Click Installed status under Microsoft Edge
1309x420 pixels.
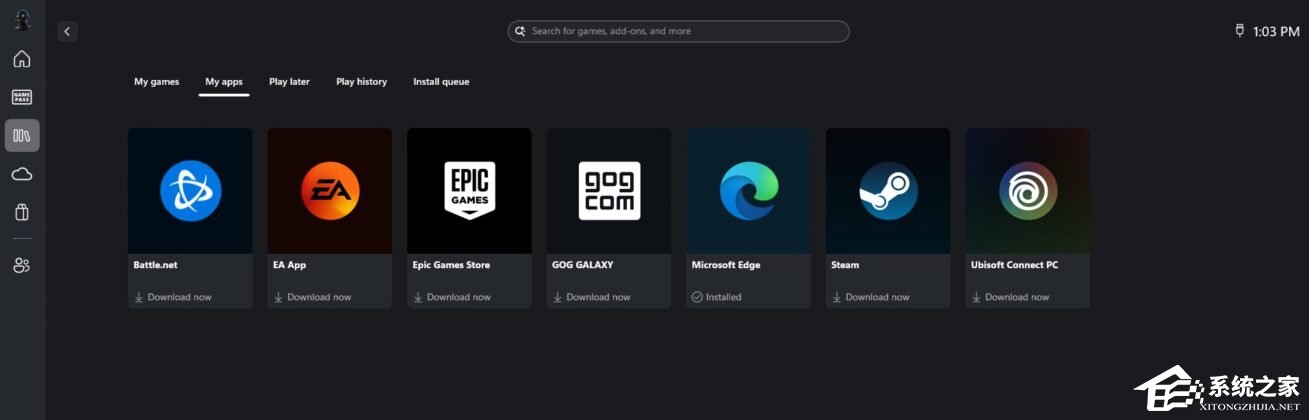coord(717,297)
